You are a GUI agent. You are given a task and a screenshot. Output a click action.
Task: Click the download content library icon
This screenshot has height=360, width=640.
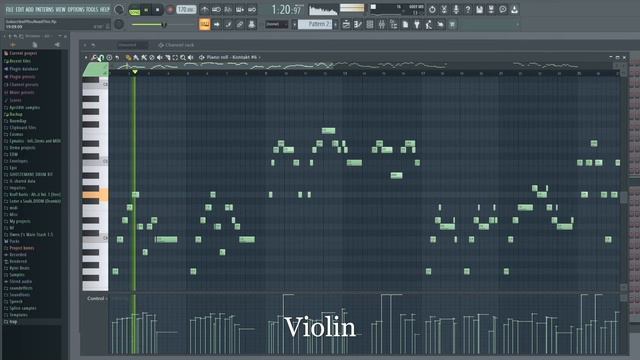coord(515,9)
